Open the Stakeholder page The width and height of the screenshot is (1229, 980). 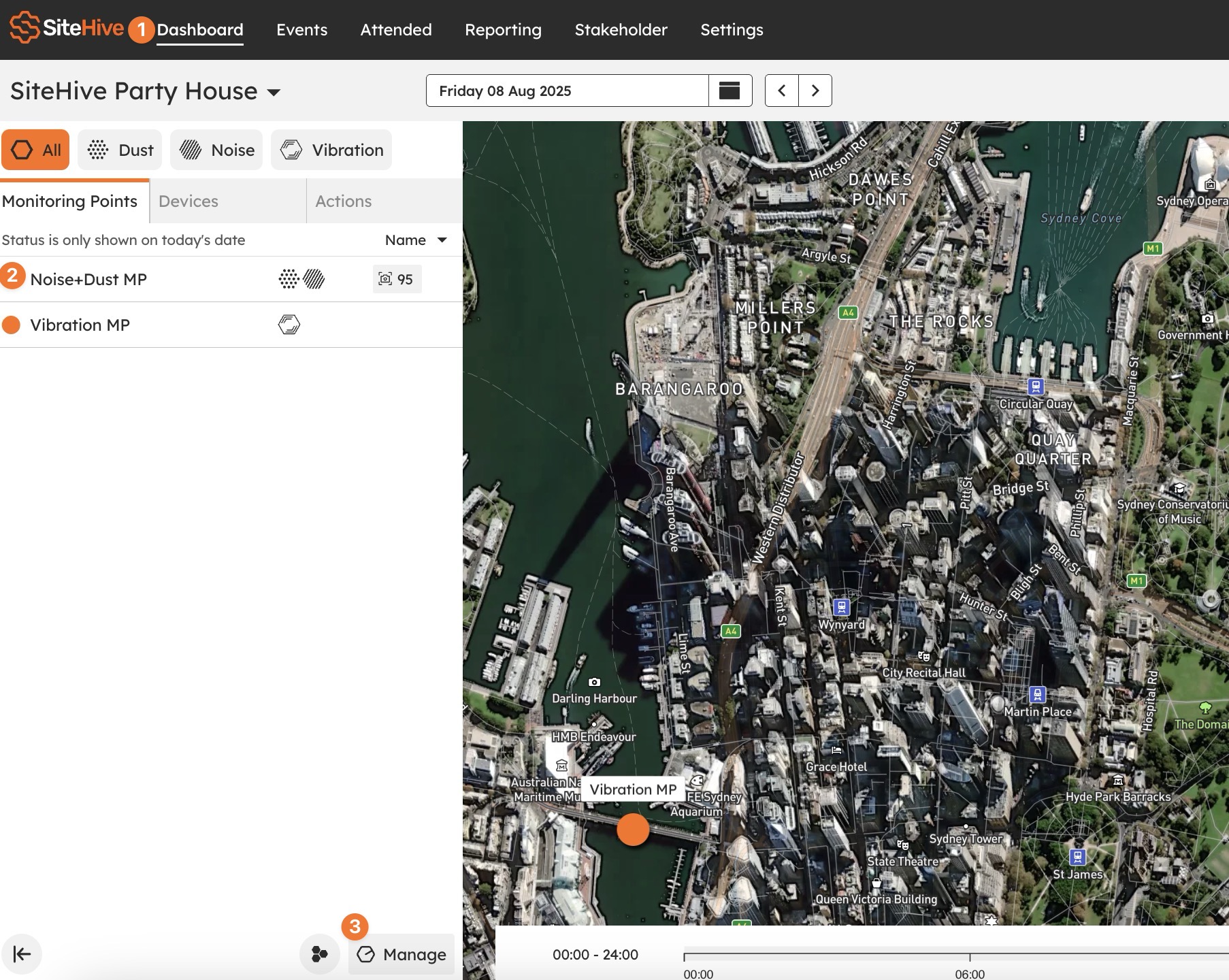[x=621, y=30]
